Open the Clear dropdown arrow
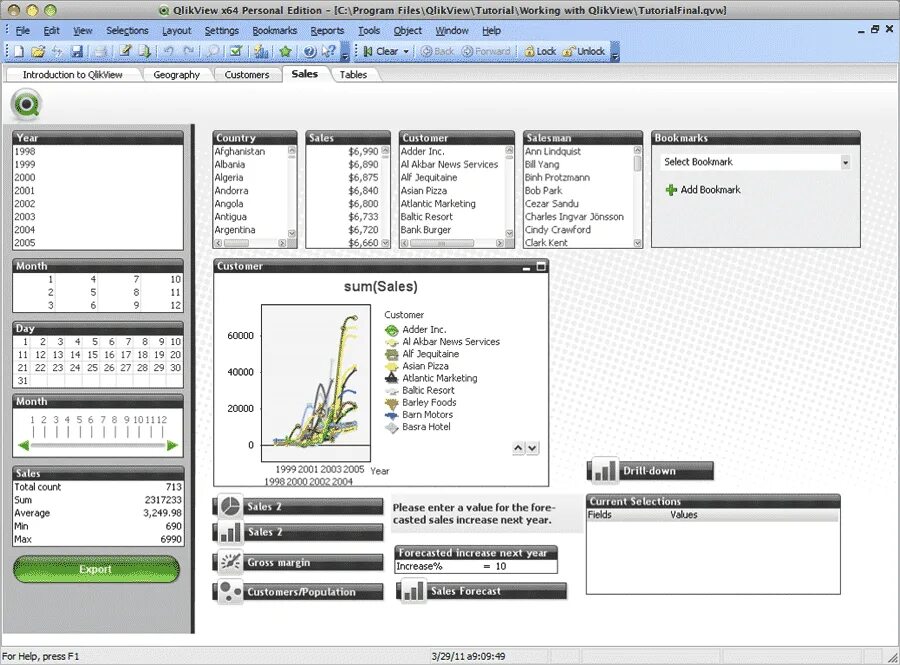This screenshot has height=665, width=900. click(406, 51)
